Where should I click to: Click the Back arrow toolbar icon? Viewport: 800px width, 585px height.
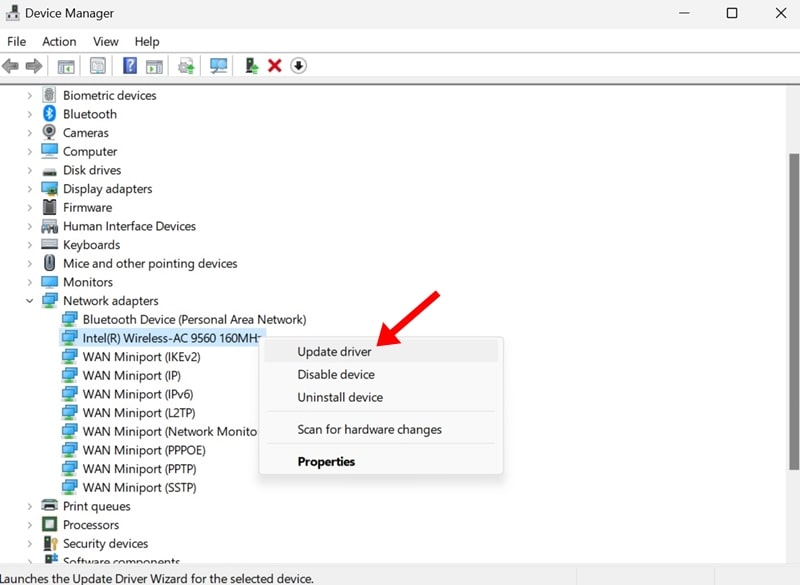[10, 66]
